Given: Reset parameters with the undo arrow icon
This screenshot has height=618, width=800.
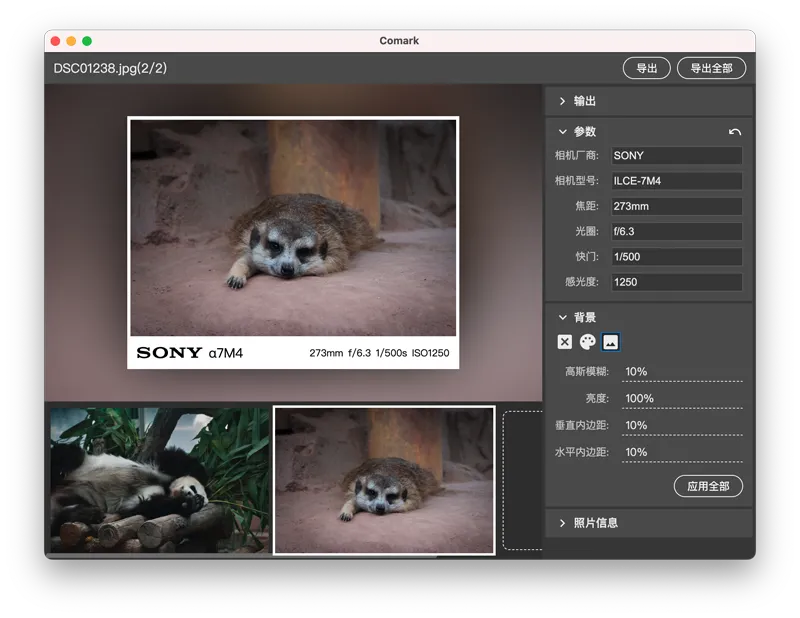Looking at the screenshot, I should click(735, 132).
